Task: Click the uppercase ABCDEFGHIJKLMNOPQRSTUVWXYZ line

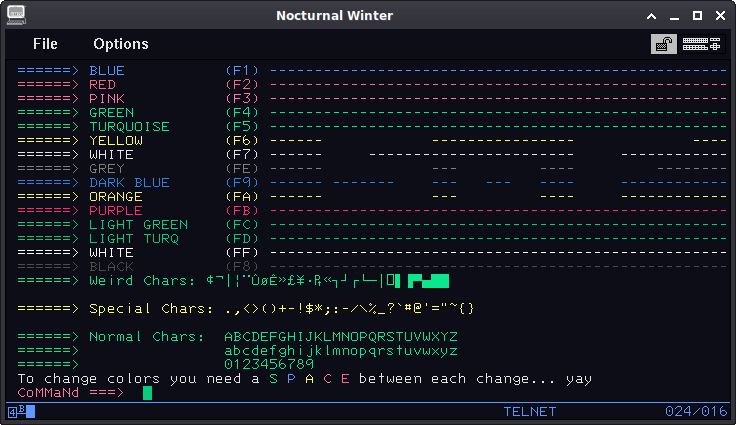Action: pyautogui.click(x=341, y=337)
